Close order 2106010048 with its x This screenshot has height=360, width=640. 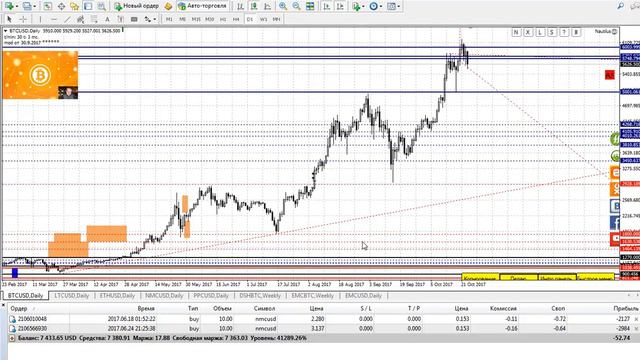(x=636, y=319)
